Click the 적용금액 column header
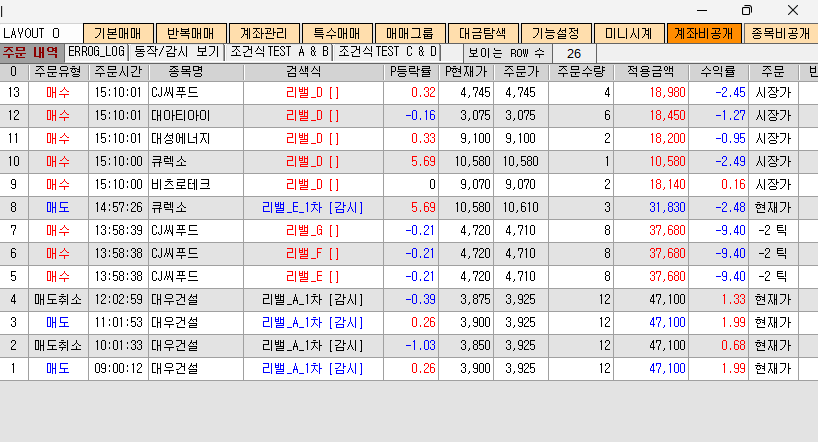Screen dimensions: 818x442 tap(651, 72)
